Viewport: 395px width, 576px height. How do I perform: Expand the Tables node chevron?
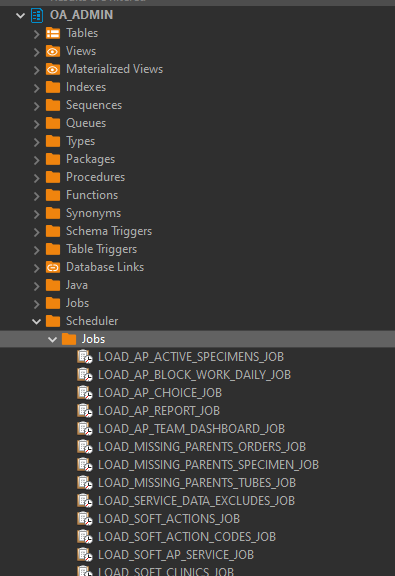point(36,34)
